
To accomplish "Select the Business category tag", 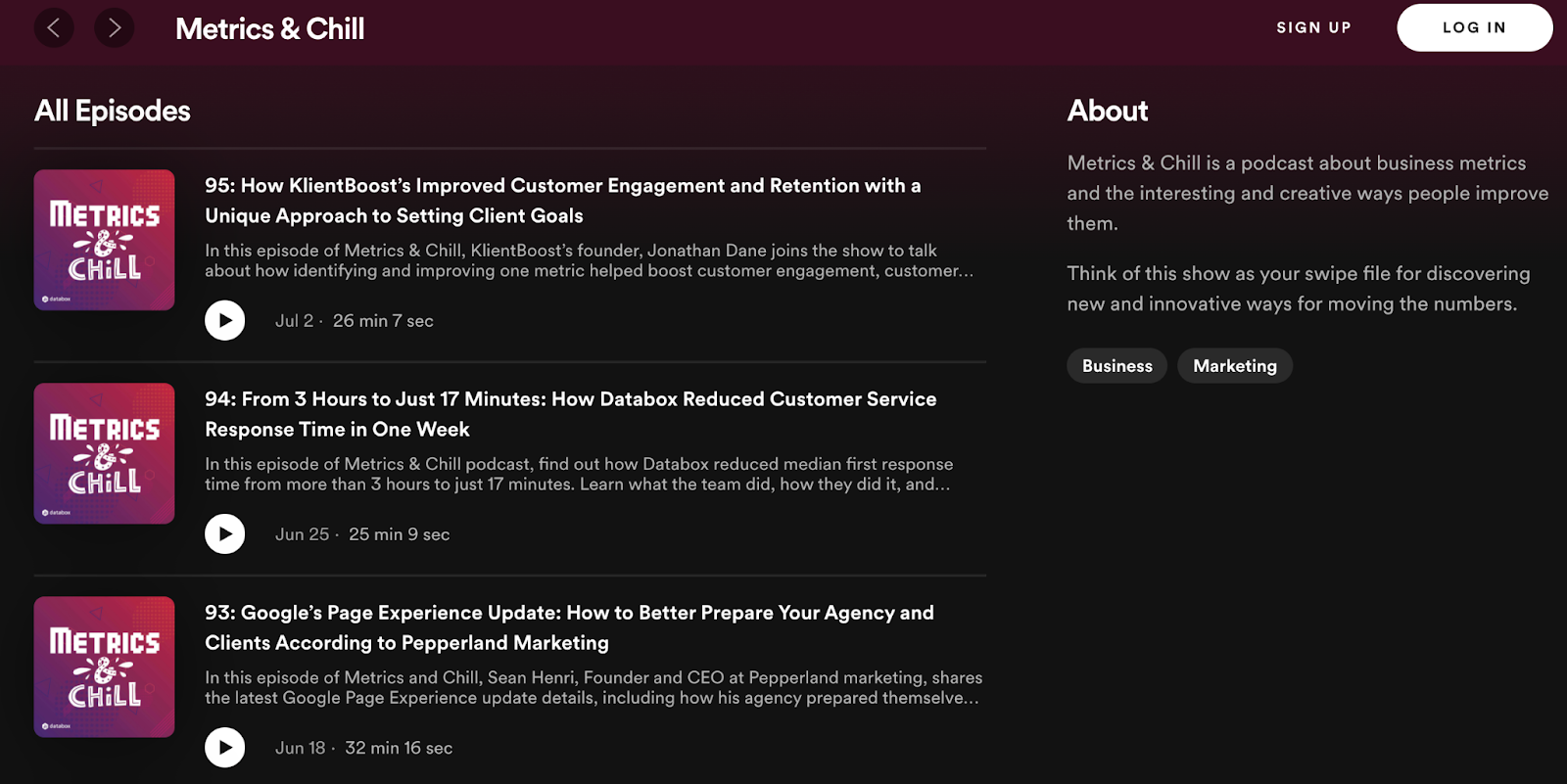I will point(1117,366).
